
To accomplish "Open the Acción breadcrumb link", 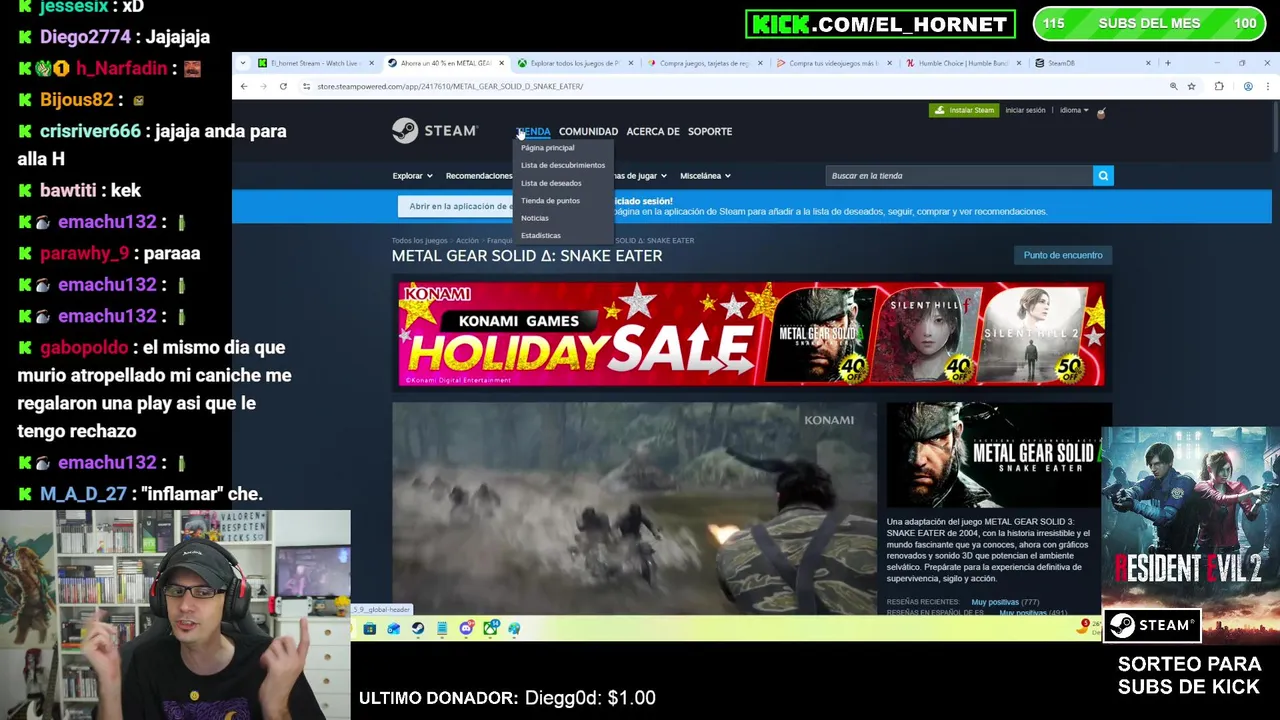I will tap(467, 241).
